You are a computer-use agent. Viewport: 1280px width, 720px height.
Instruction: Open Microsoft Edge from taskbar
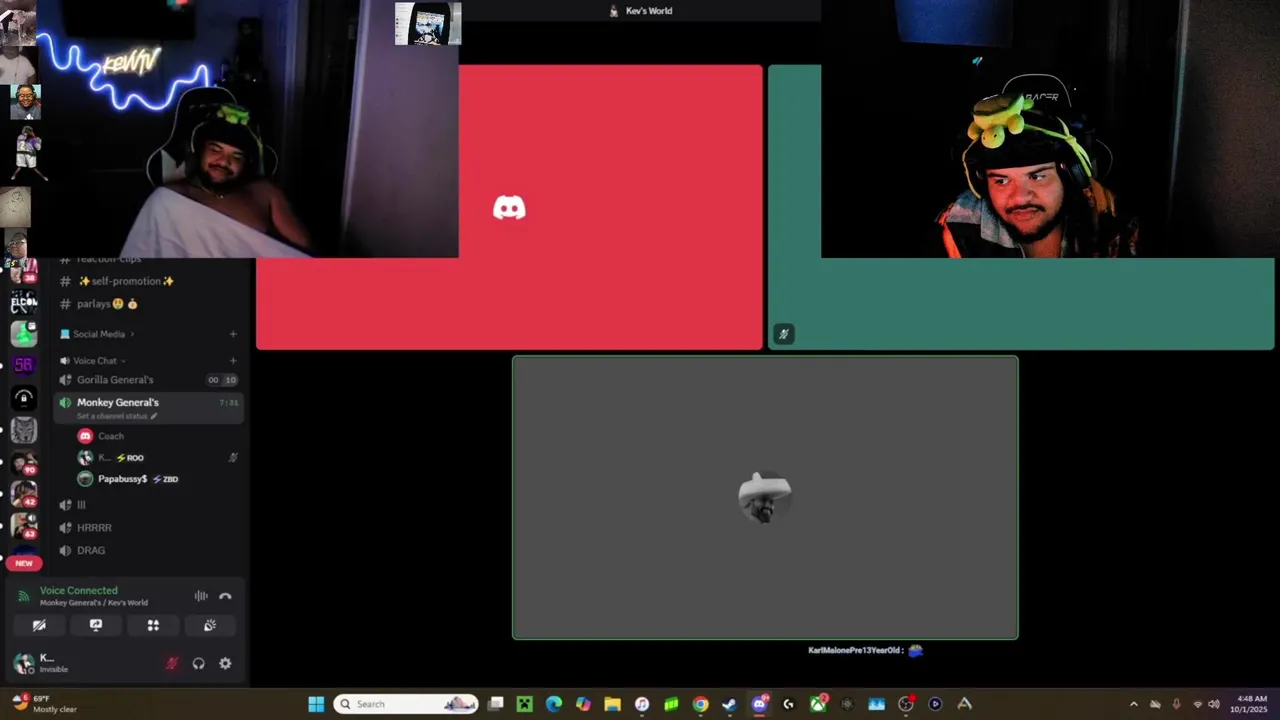554,704
